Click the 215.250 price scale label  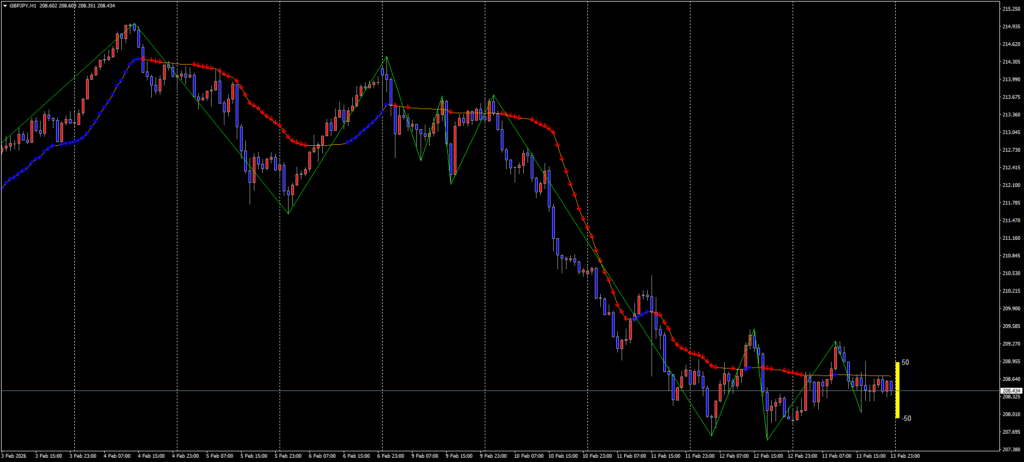1009,8
